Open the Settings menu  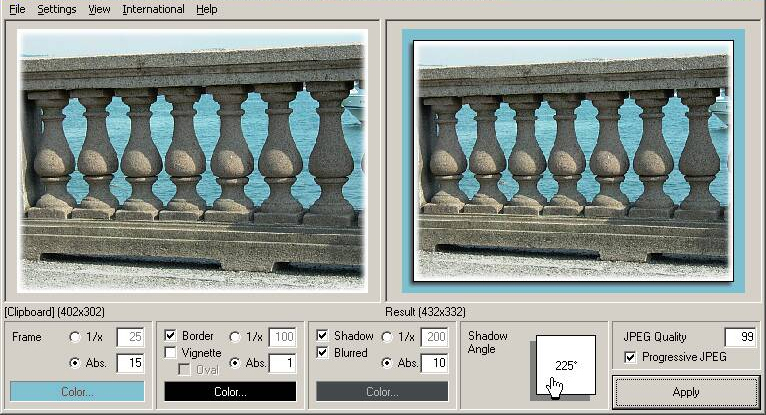point(57,9)
